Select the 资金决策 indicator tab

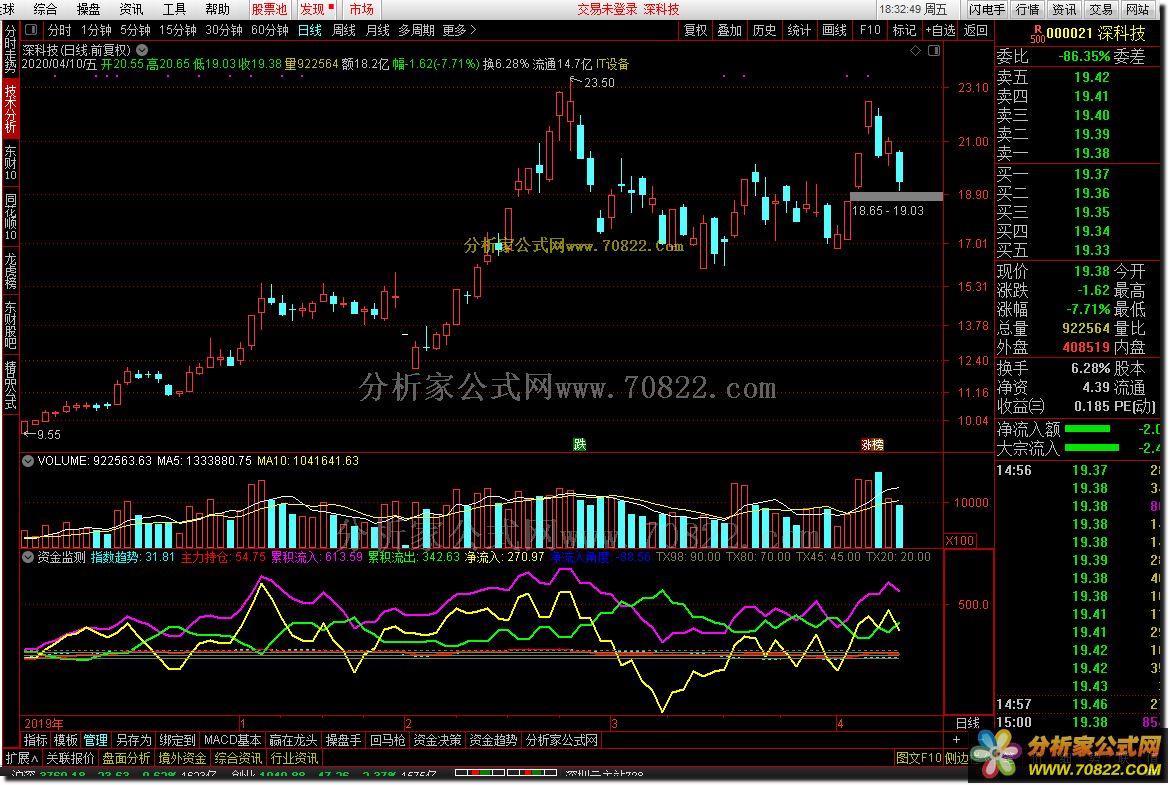tap(437, 740)
